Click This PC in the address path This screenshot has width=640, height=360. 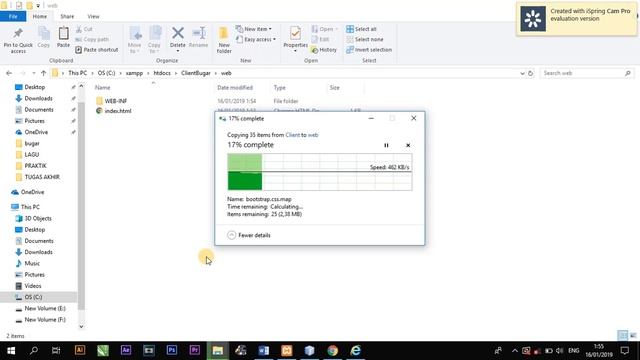click(x=78, y=73)
